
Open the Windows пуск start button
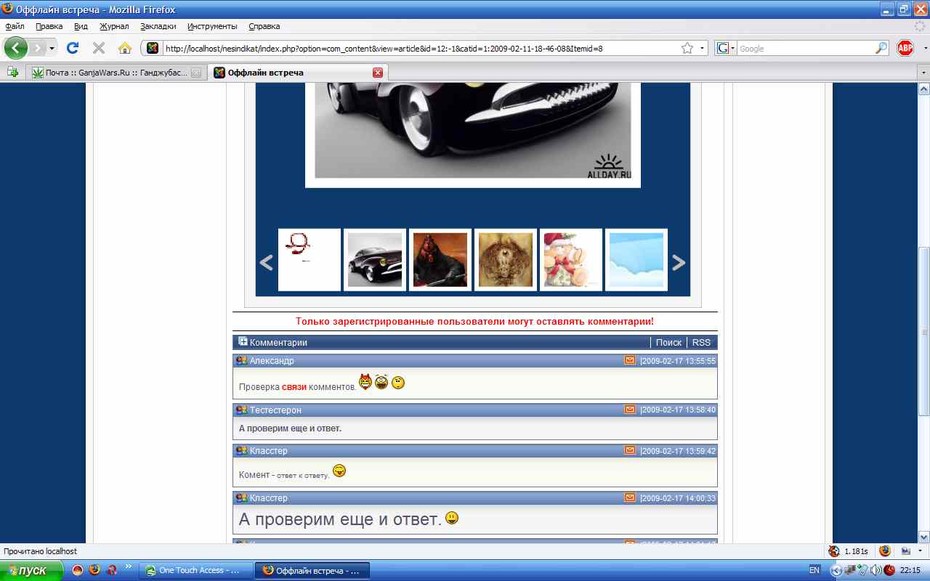[31, 570]
